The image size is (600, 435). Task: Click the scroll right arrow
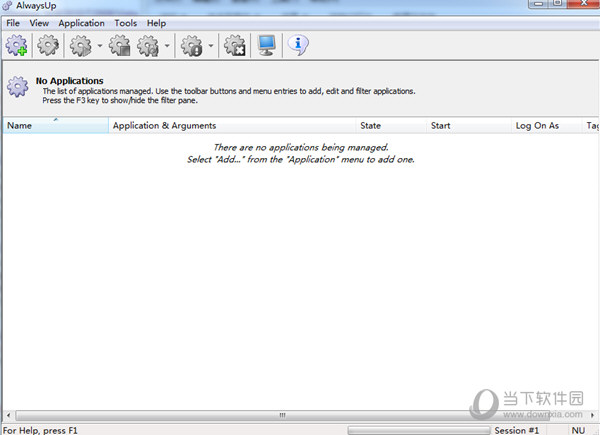[592, 415]
